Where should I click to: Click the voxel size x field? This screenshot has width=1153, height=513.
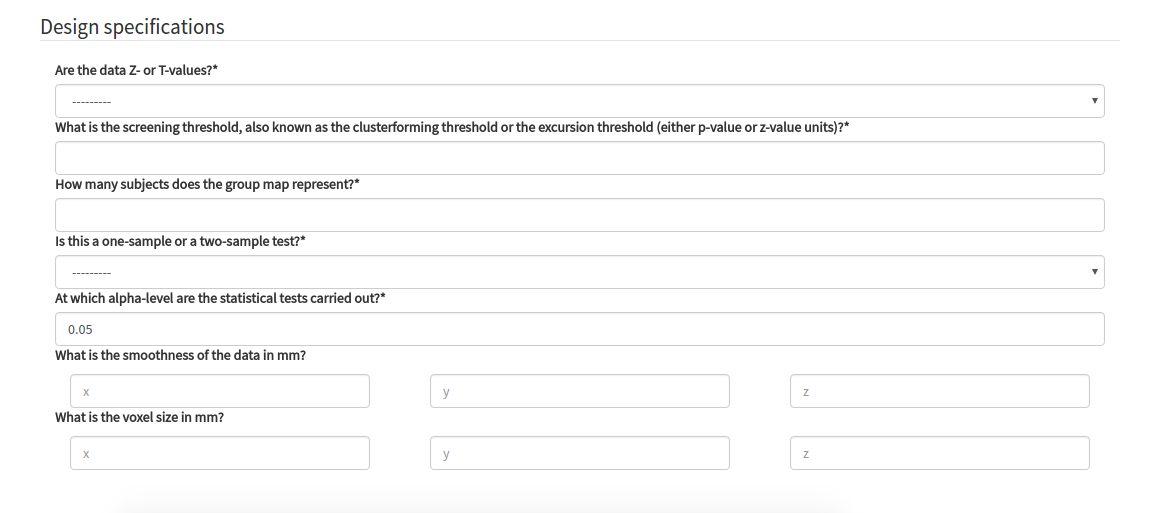(220, 453)
